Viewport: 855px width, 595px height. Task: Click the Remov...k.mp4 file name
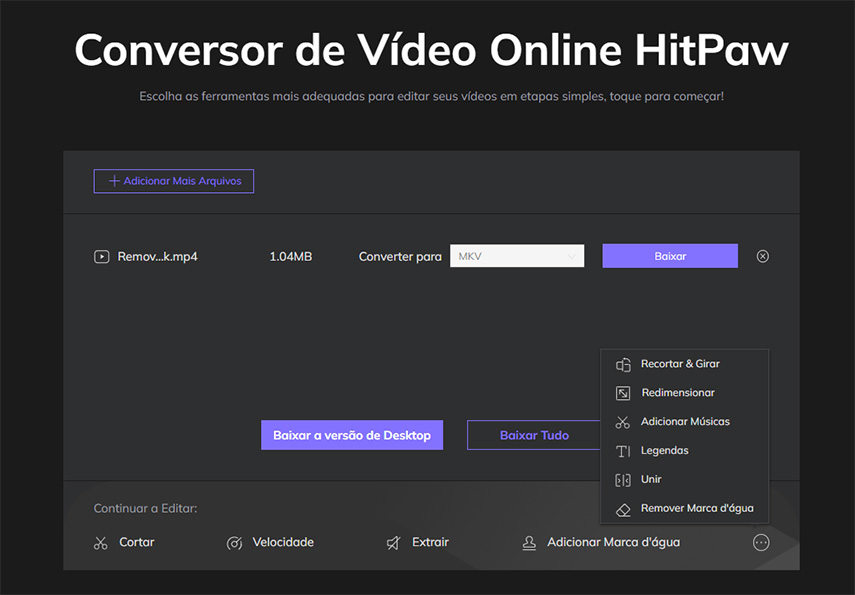pos(156,256)
